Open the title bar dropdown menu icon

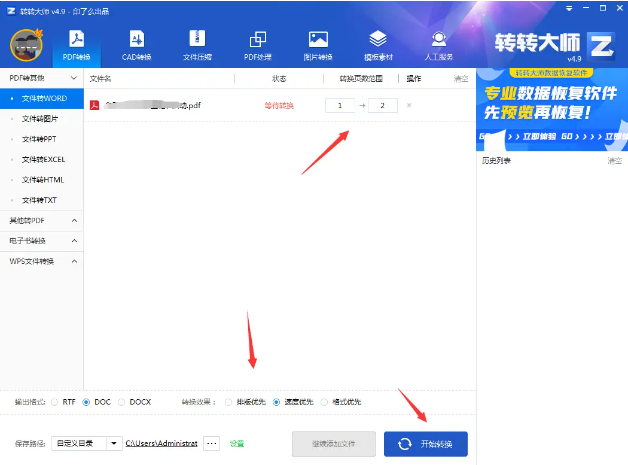569,8
